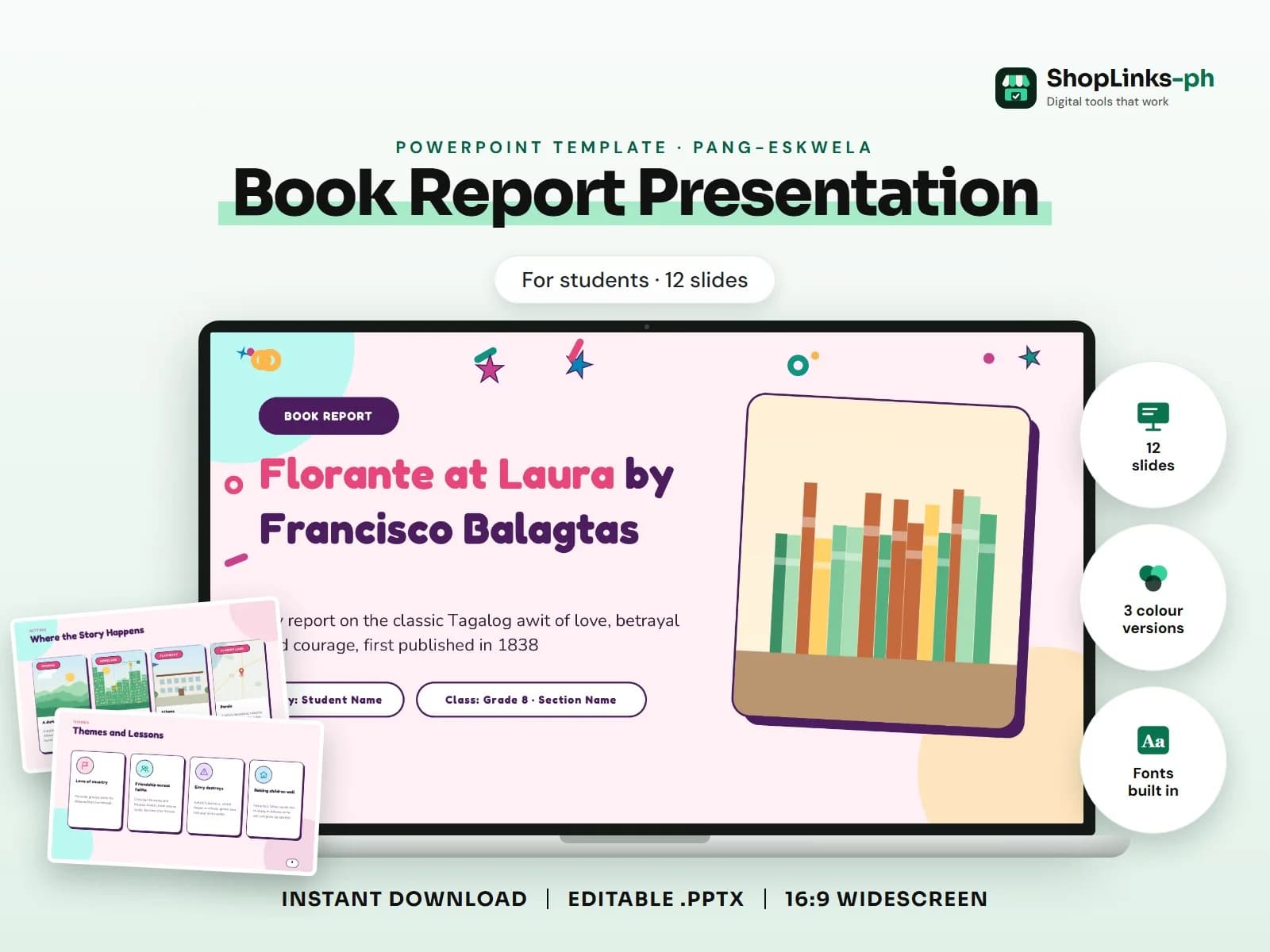This screenshot has width=1270, height=952.
Task: Click 'EDITABLE .PPTX' footer text
Action: 656,899
